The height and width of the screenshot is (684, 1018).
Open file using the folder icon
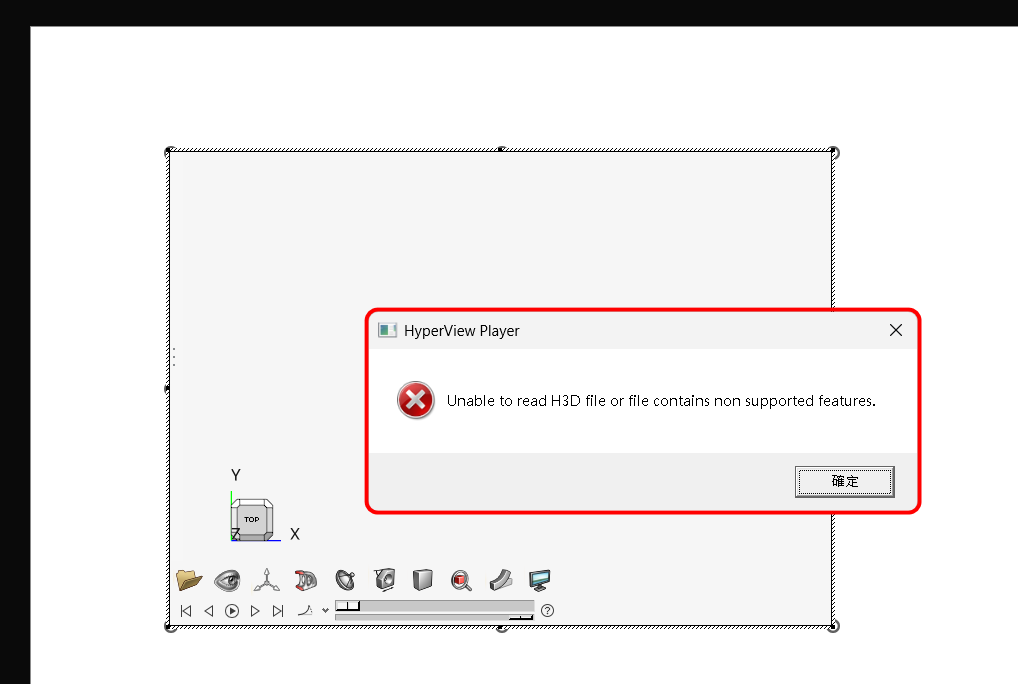click(x=189, y=580)
